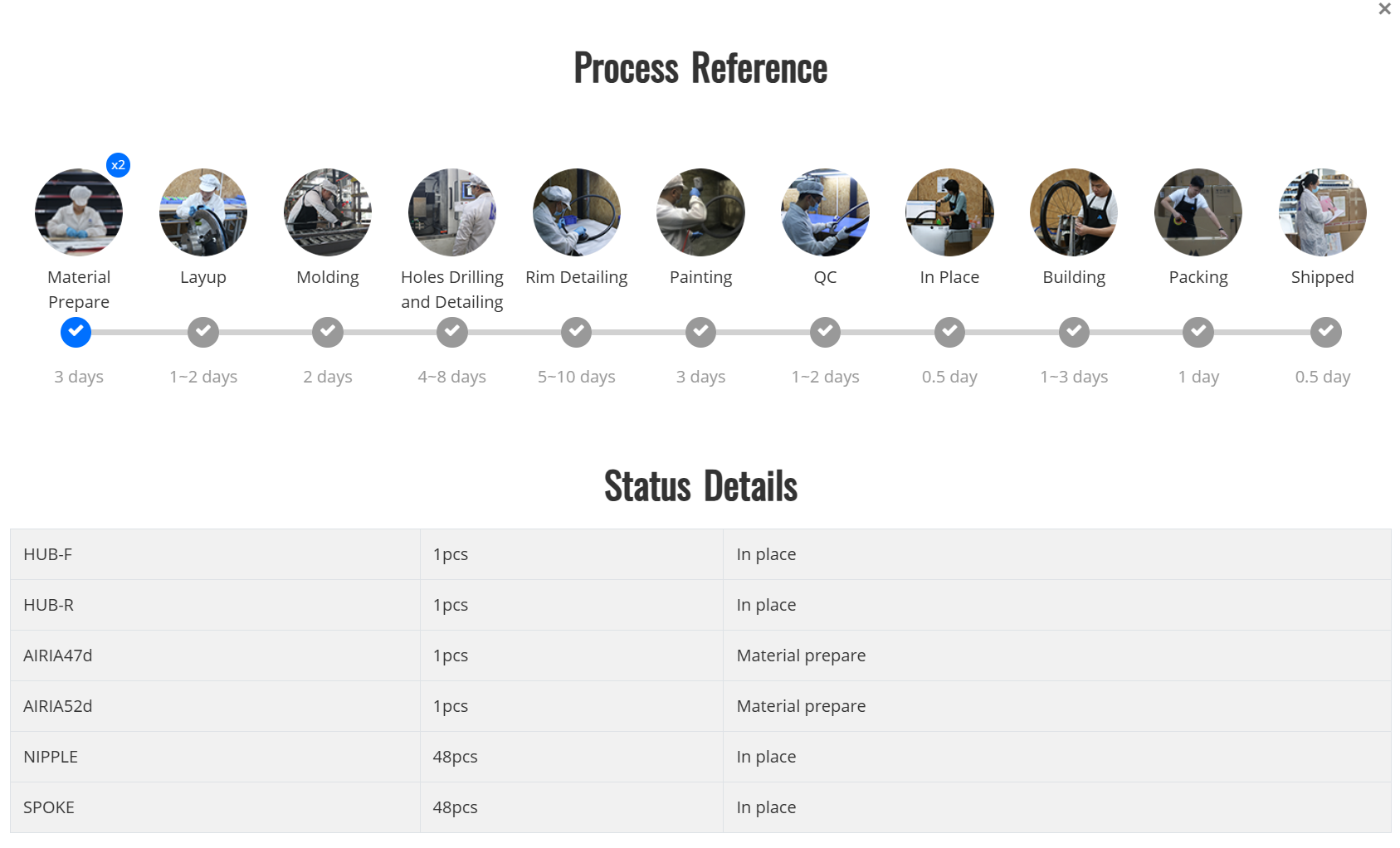Screen dimensions: 1400x848
Task: Select the checkmark marker under Painting
Action: [701, 332]
